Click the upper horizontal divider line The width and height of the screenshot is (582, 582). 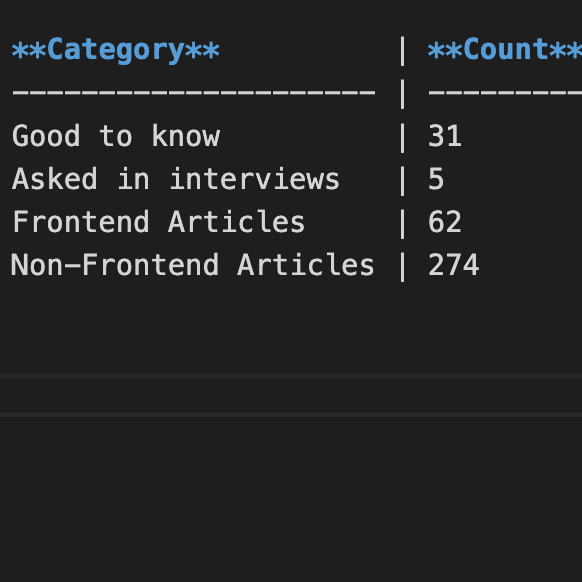(x=291, y=376)
